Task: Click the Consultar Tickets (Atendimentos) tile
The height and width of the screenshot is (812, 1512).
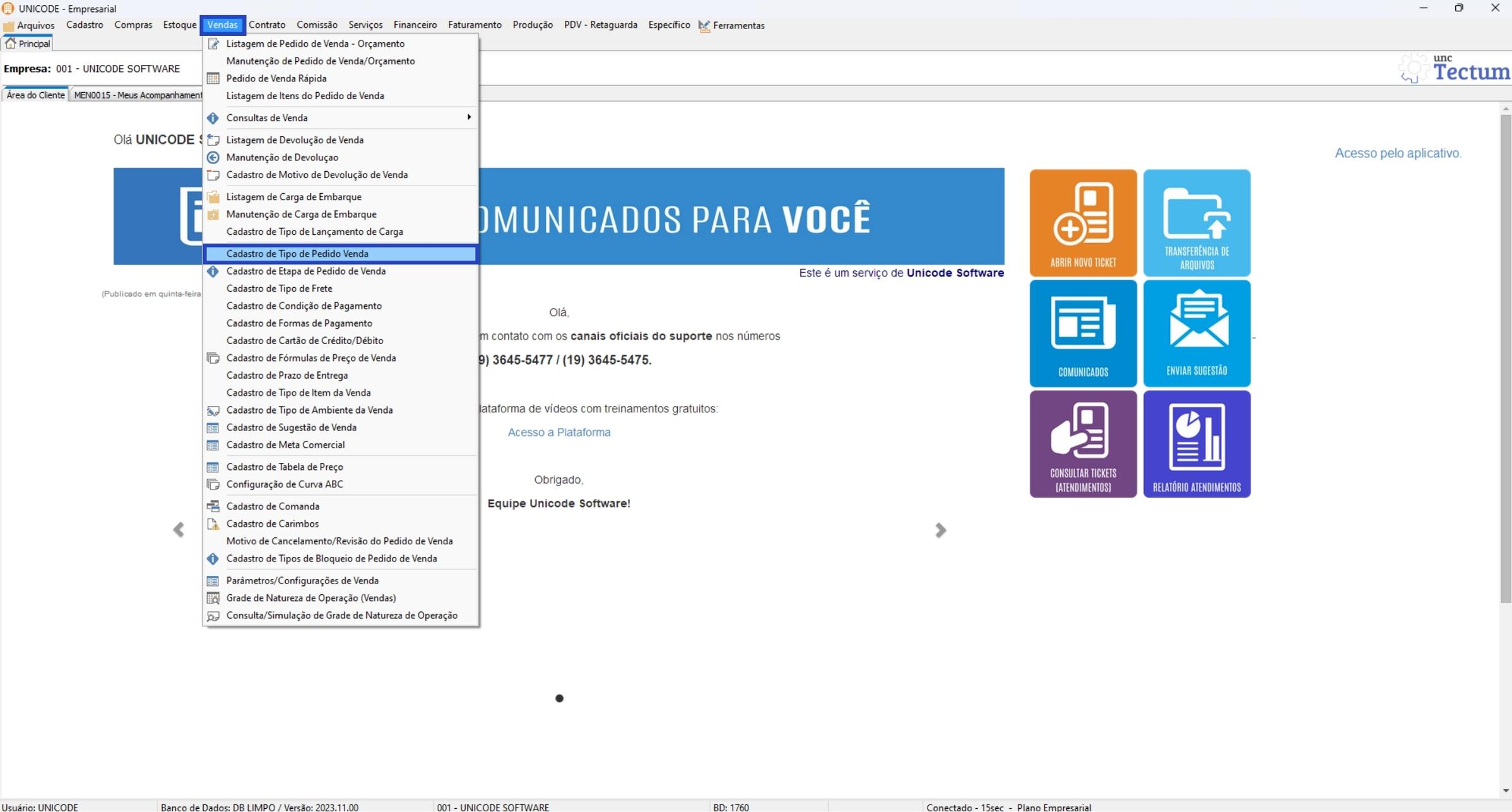Action: click(1083, 443)
